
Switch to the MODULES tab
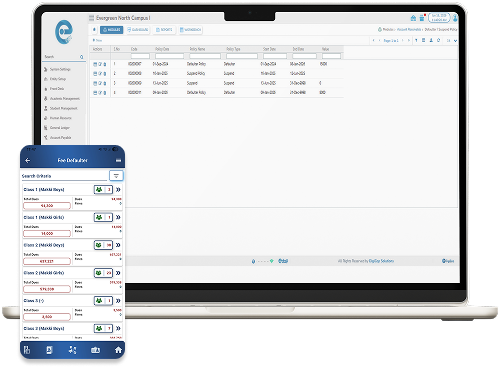(x=111, y=30)
